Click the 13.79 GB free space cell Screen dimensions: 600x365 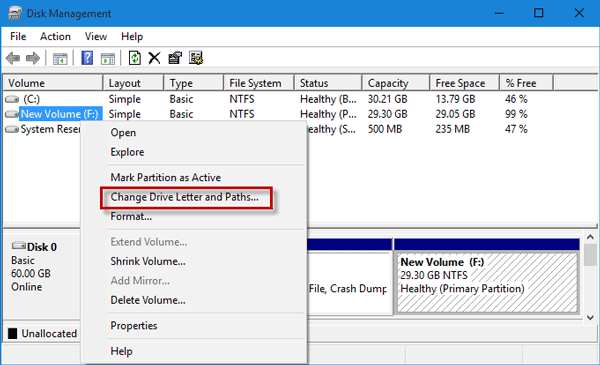455,99
